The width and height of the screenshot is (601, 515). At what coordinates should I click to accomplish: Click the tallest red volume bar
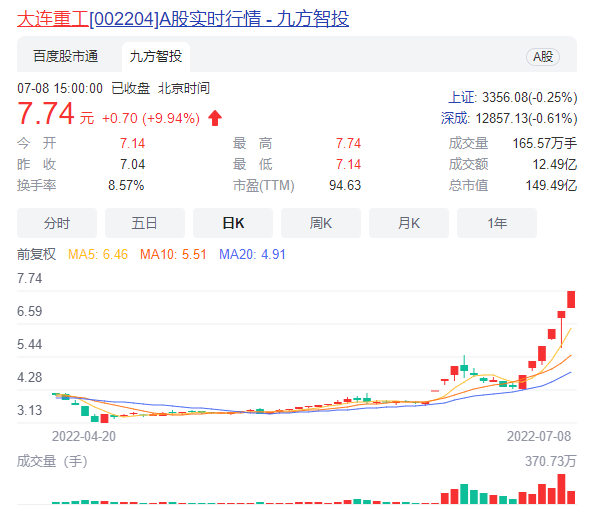pos(562,489)
